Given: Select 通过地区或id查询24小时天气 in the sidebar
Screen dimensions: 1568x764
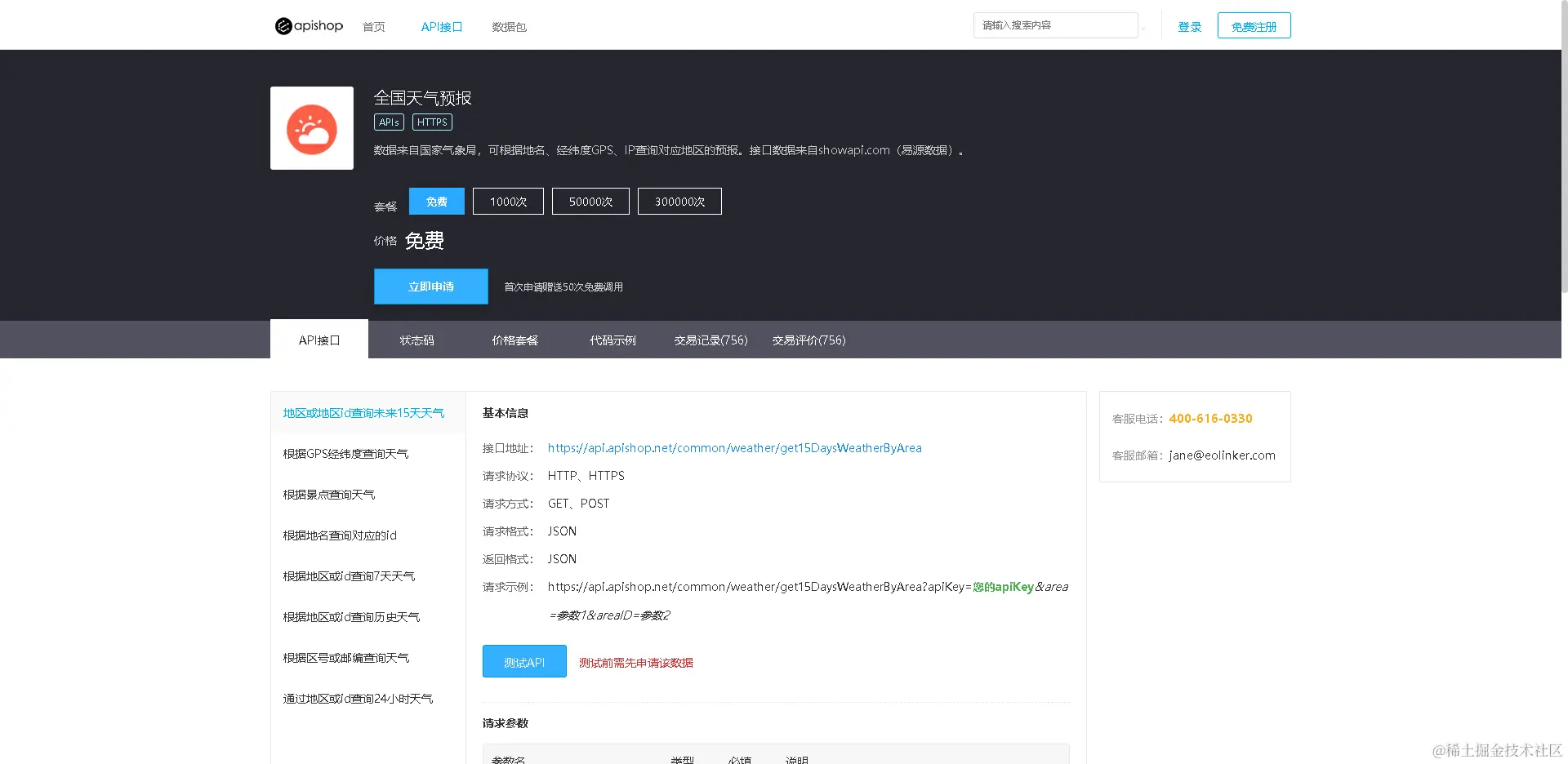Looking at the screenshot, I should (x=368, y=699).
